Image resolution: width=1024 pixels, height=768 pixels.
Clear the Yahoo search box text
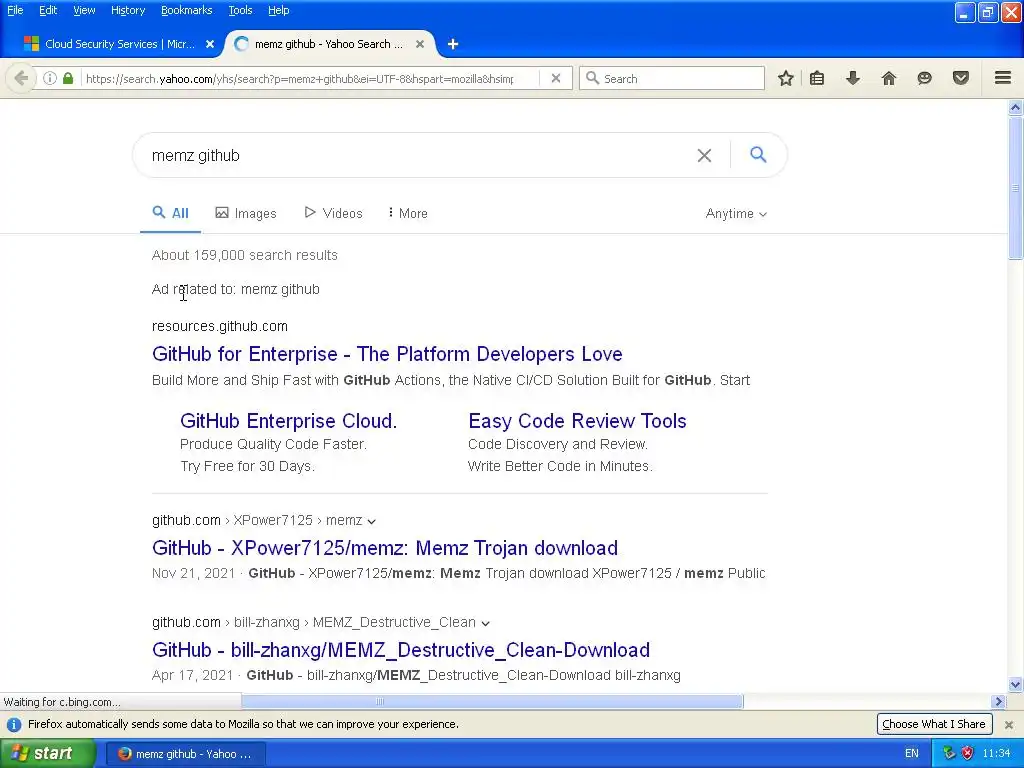click(x=704, y=155)
